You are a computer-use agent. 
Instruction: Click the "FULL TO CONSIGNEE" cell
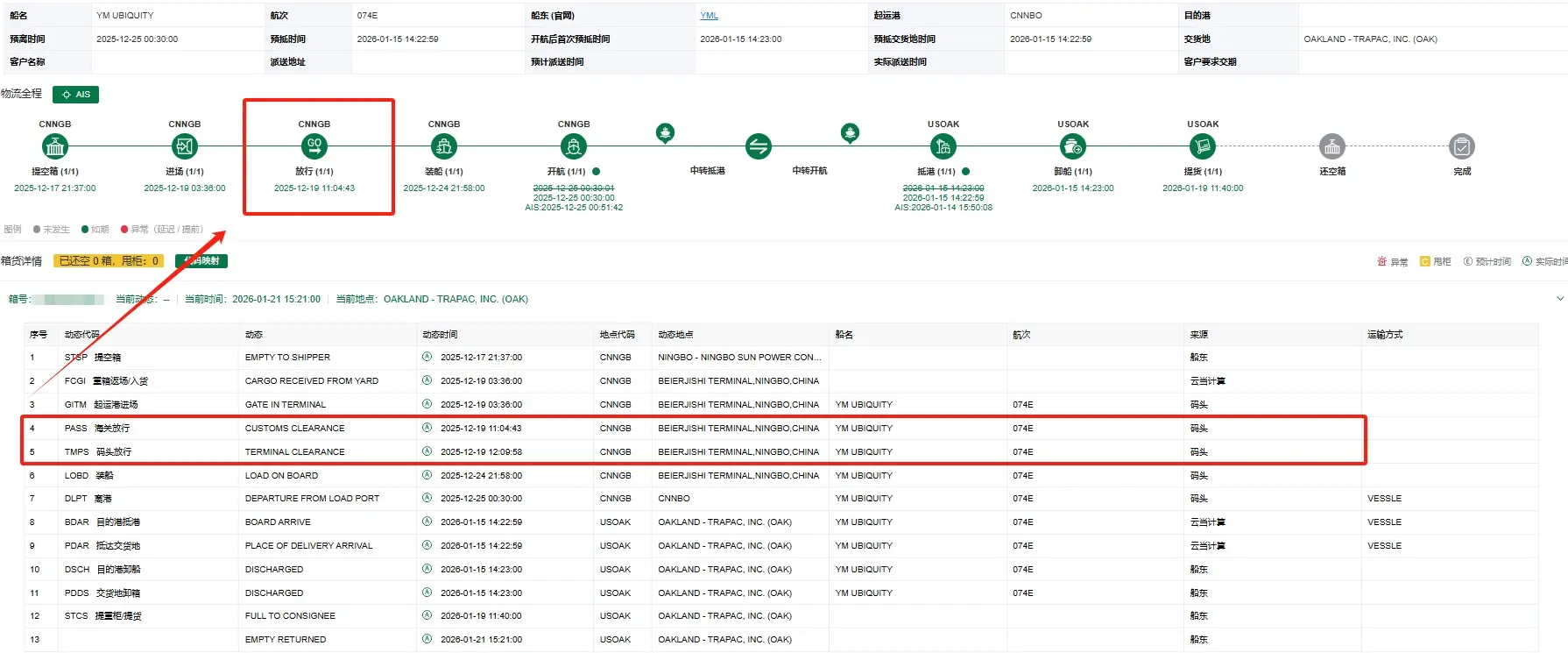(290, 615)
